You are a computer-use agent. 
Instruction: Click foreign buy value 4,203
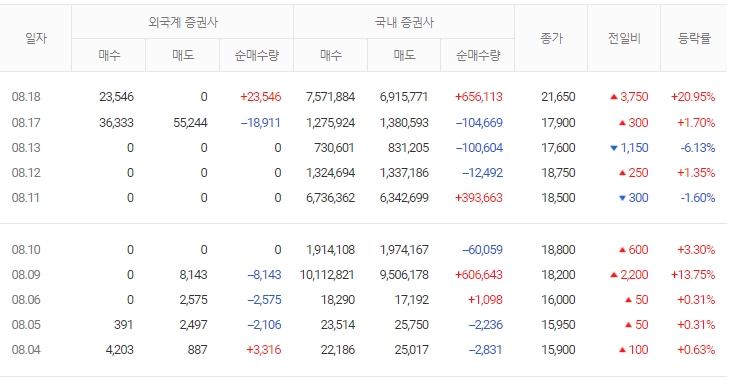tap(119, 350)
